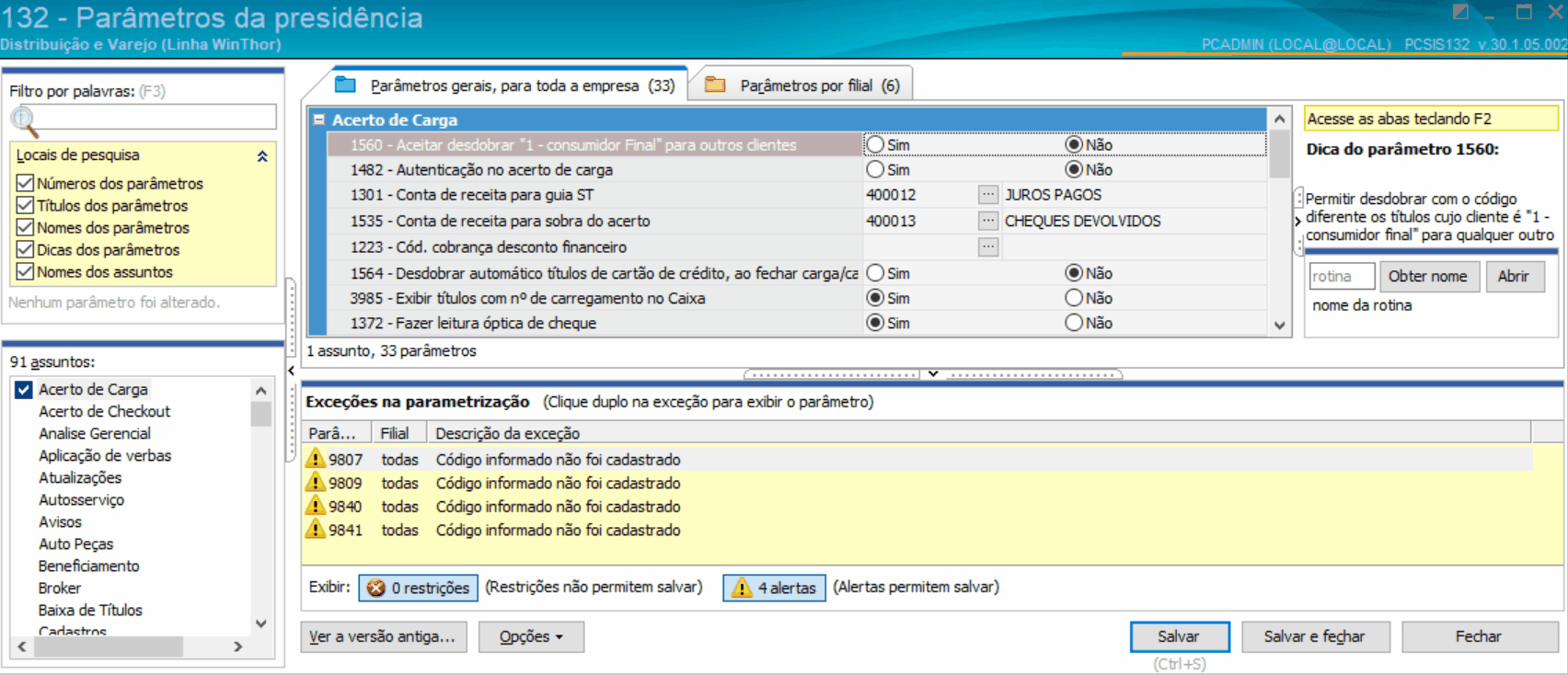The height and width of the screenshot is (675, 1568).
Task: Toggle the 0 restrições filter button
Action: tap(419, 588)
